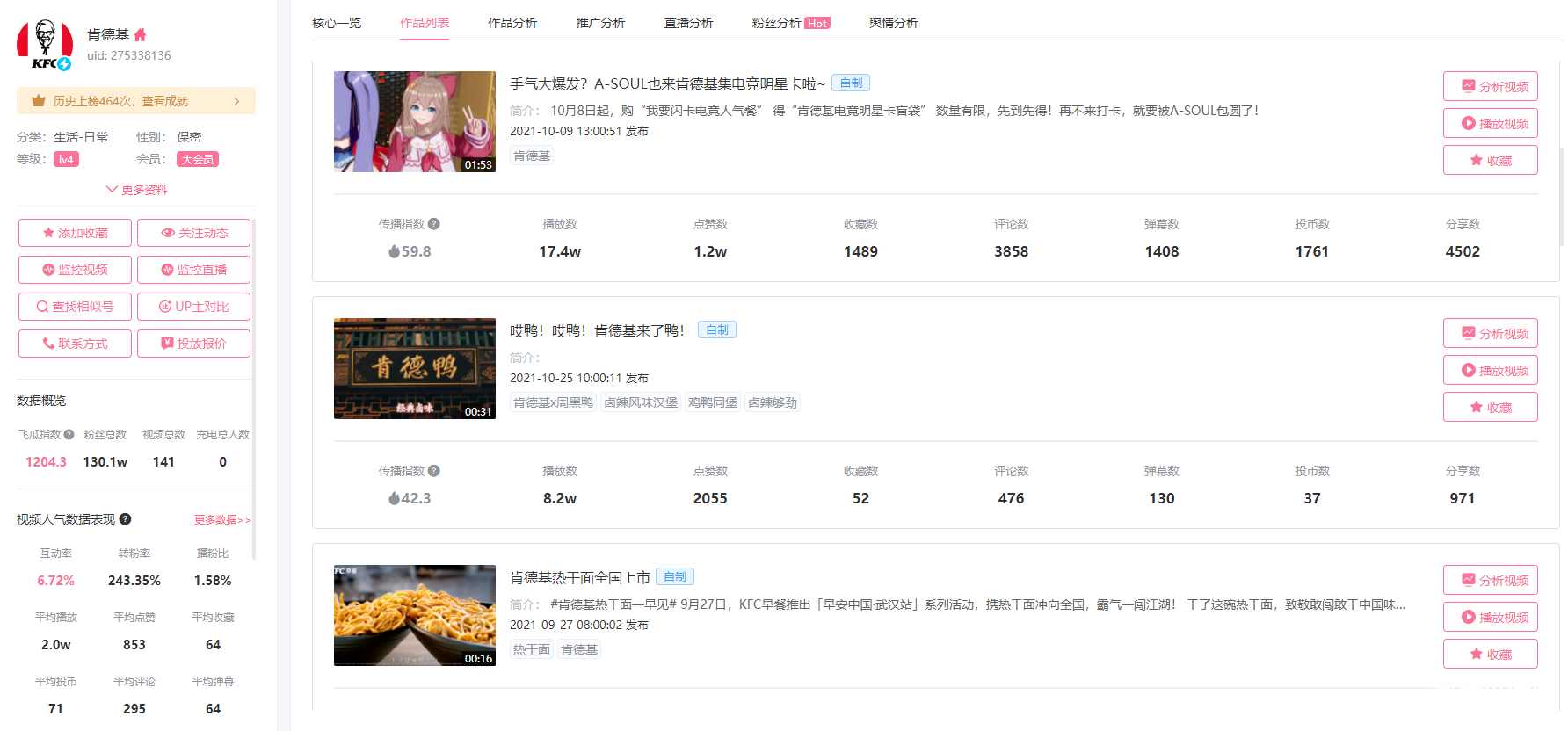Click the 监控直播 button
This screenshot has width=1568, height=731.
coord(193,270)
